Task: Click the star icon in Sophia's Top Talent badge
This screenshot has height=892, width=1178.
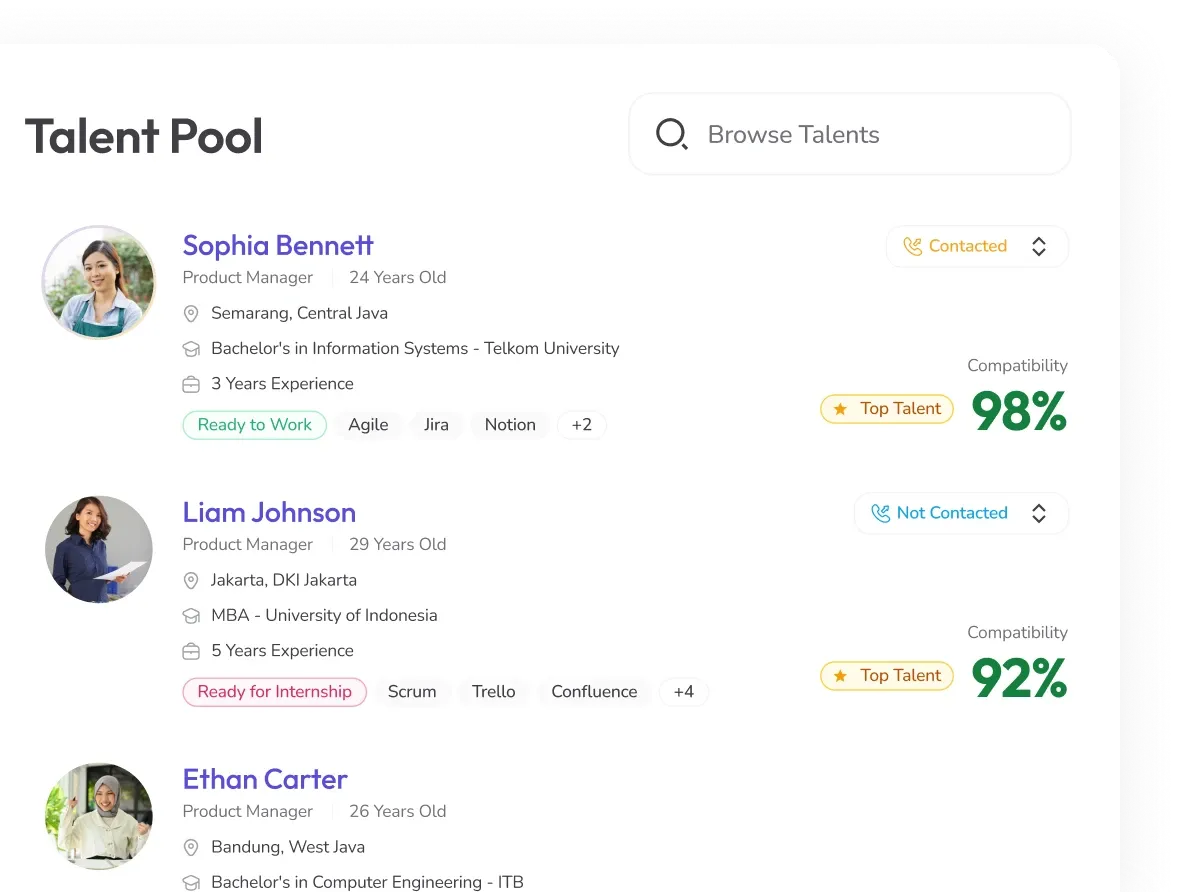Action: tap(841, 409)
